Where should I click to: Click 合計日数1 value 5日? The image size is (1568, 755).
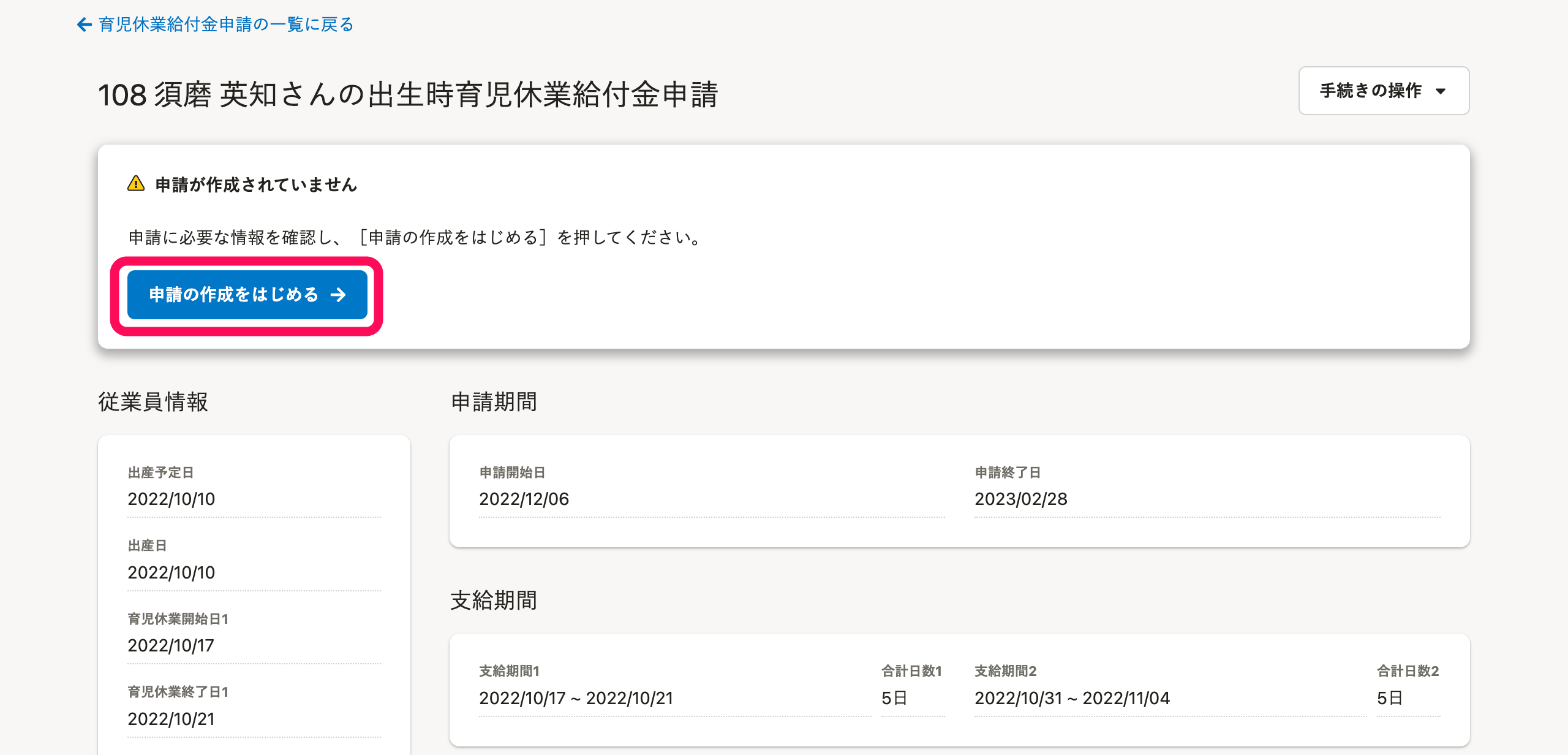[894, 698]
